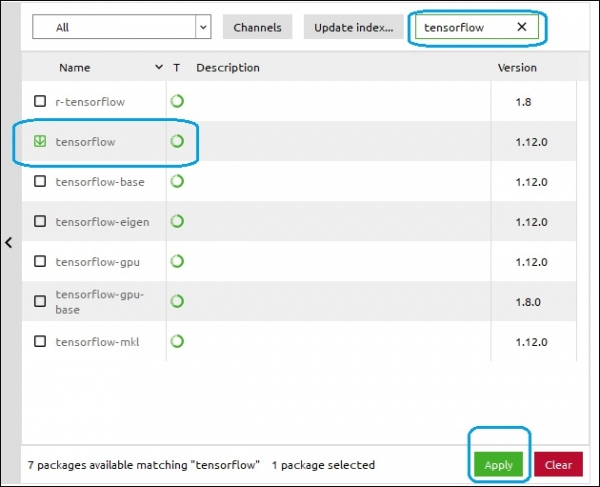Select the tensorflow-gpu package name
This screenshot has height=487, width=600.
tap(98, 262)
